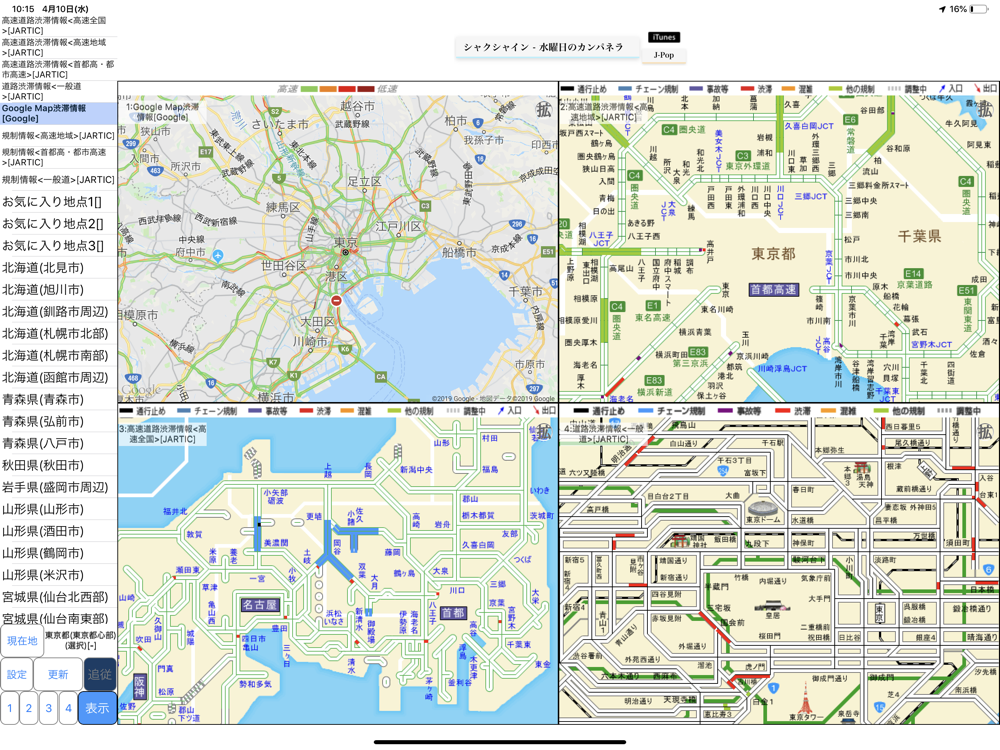Screen dimensions: 1000x750
Task: Tap 更新 to refresh maps
Action: 58,674
